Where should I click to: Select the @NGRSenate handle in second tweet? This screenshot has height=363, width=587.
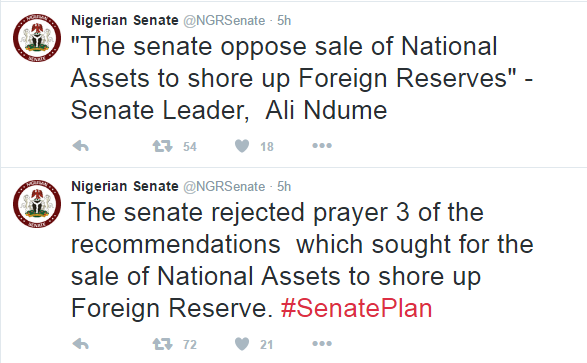click(x=224, y=187)
